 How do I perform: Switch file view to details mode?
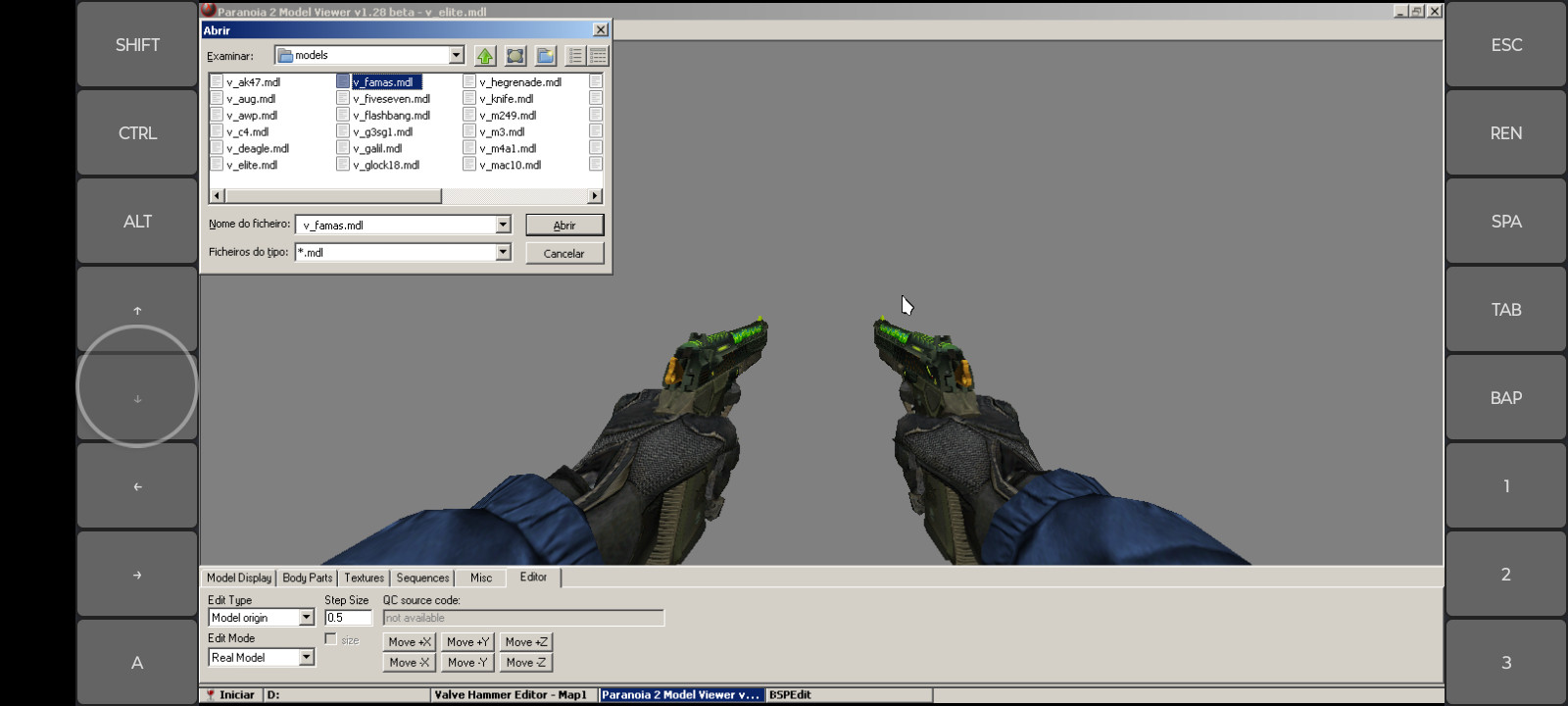[x=598, y=56]
